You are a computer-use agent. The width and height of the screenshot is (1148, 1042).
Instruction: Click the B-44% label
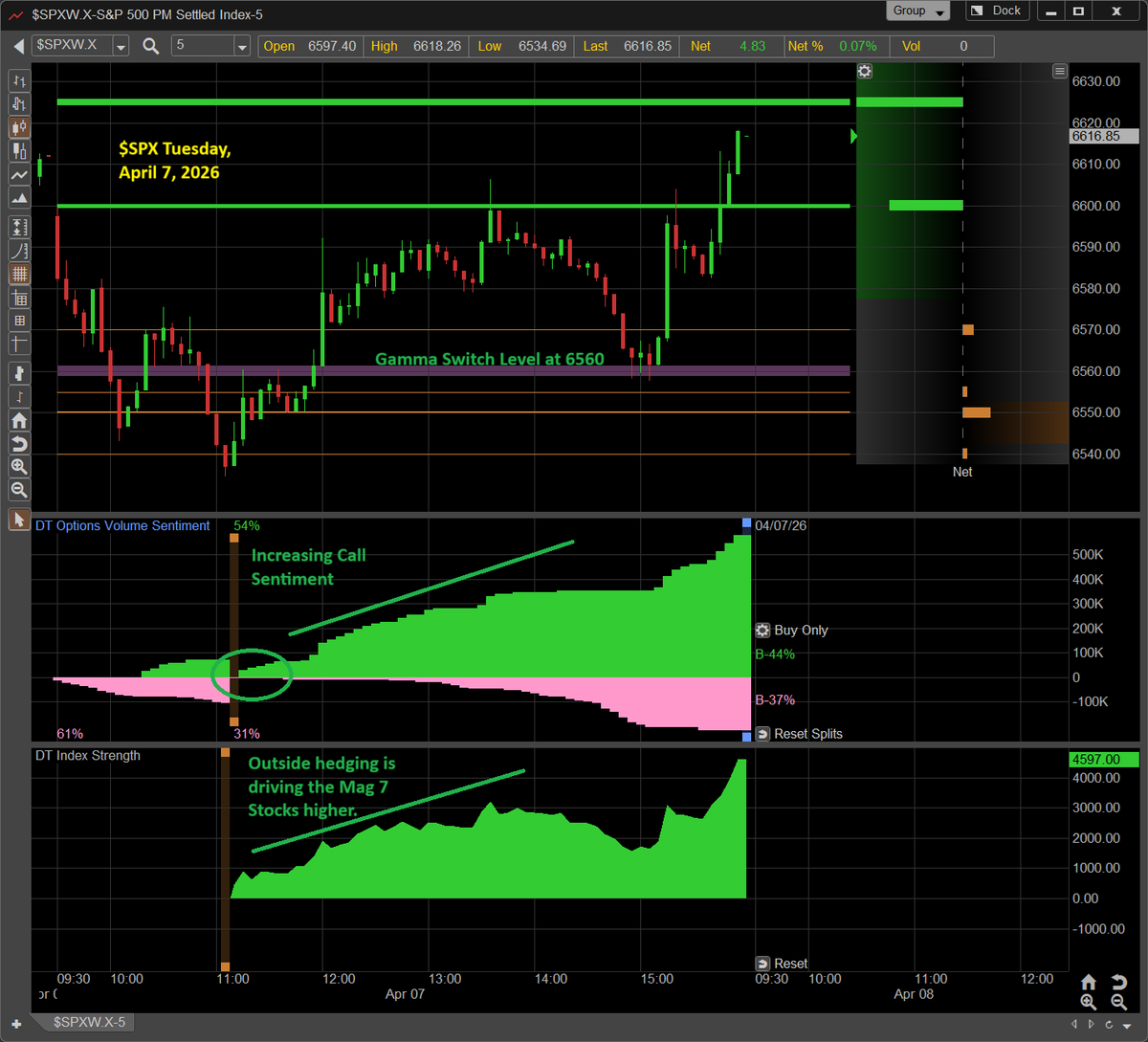(775, 654)
